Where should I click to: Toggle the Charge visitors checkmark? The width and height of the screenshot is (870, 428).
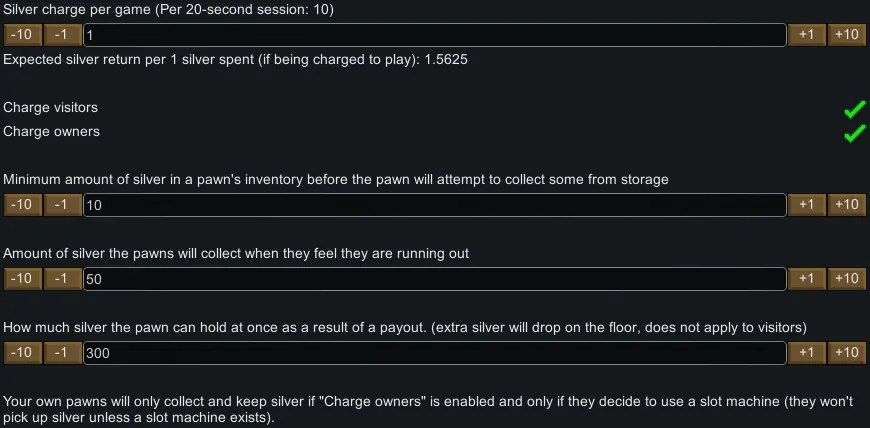point(853,109)
